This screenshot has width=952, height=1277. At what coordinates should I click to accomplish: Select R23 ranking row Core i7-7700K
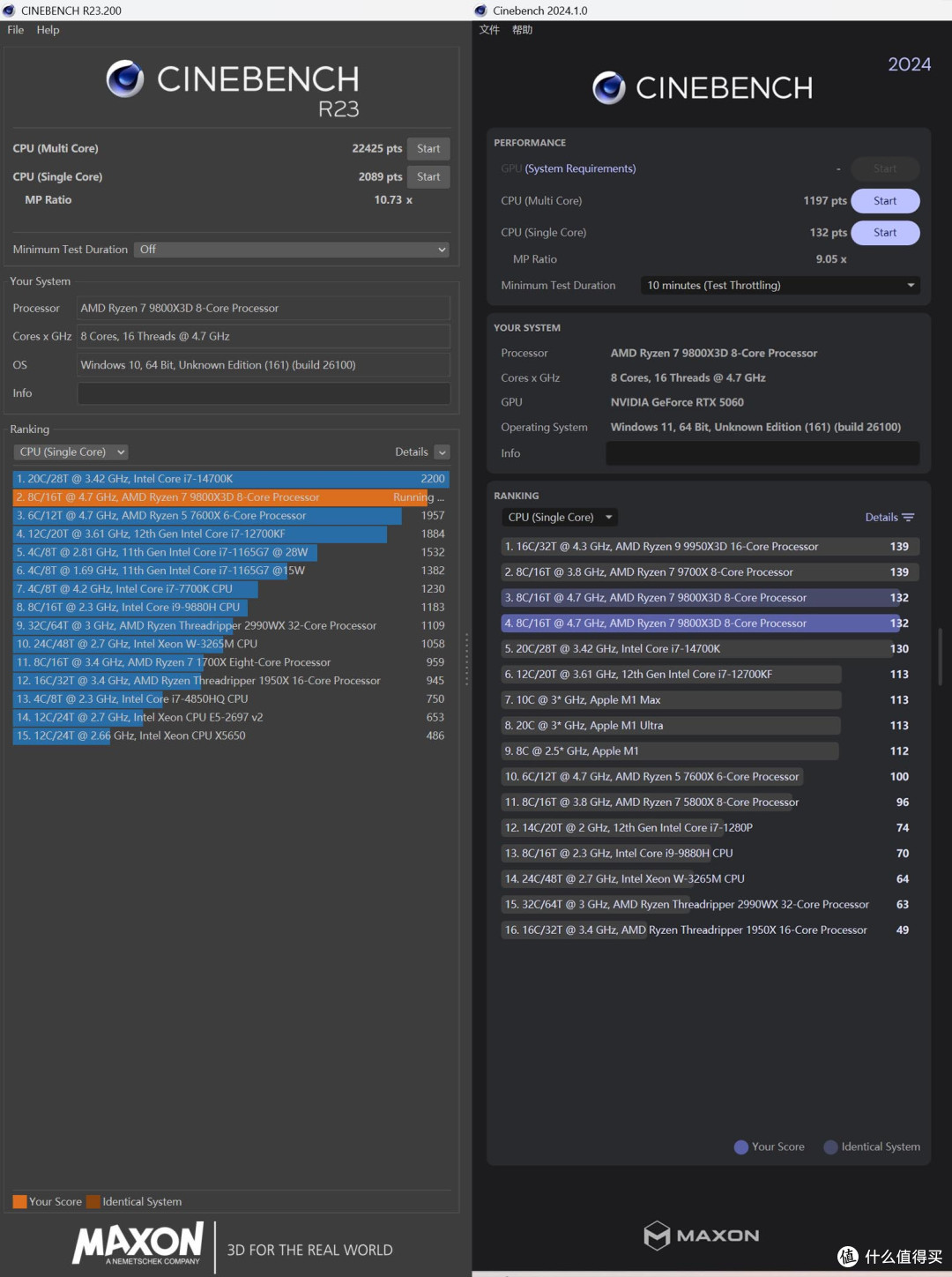[231, 589]
